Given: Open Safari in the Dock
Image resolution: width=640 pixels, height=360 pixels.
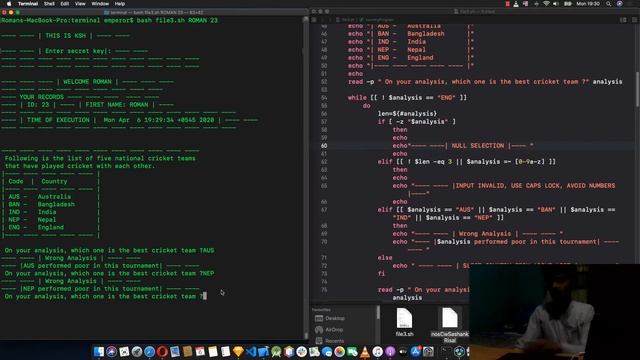Looking at the screenshot, I should click(150, 351).
